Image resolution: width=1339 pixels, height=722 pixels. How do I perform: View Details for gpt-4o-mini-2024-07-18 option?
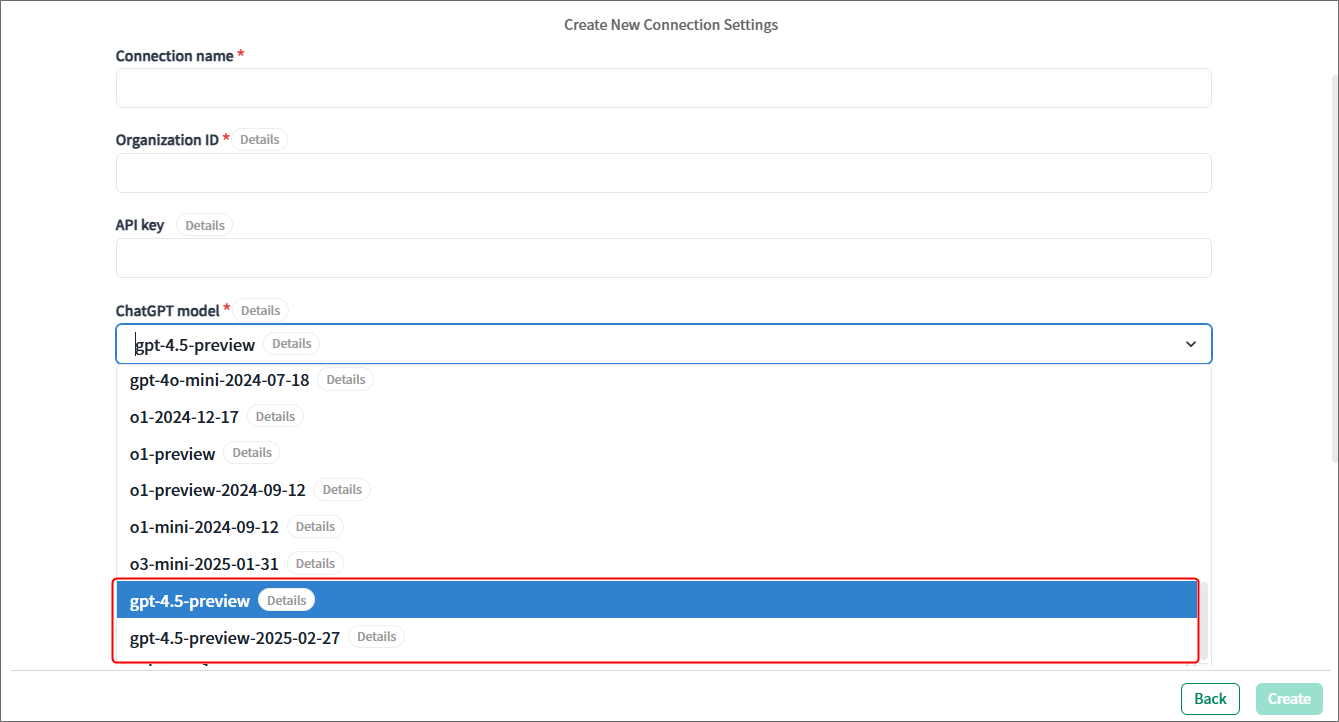click(x=346, y=379)
